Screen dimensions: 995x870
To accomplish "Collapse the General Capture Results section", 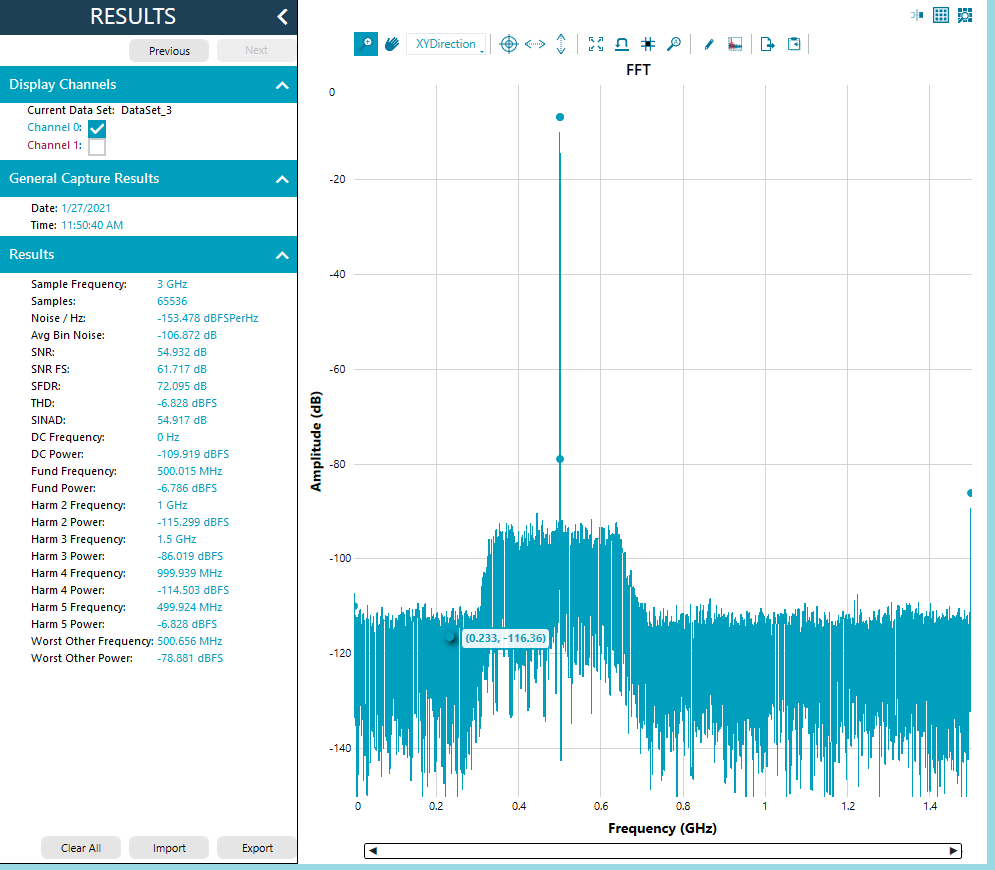I will 282,179.
